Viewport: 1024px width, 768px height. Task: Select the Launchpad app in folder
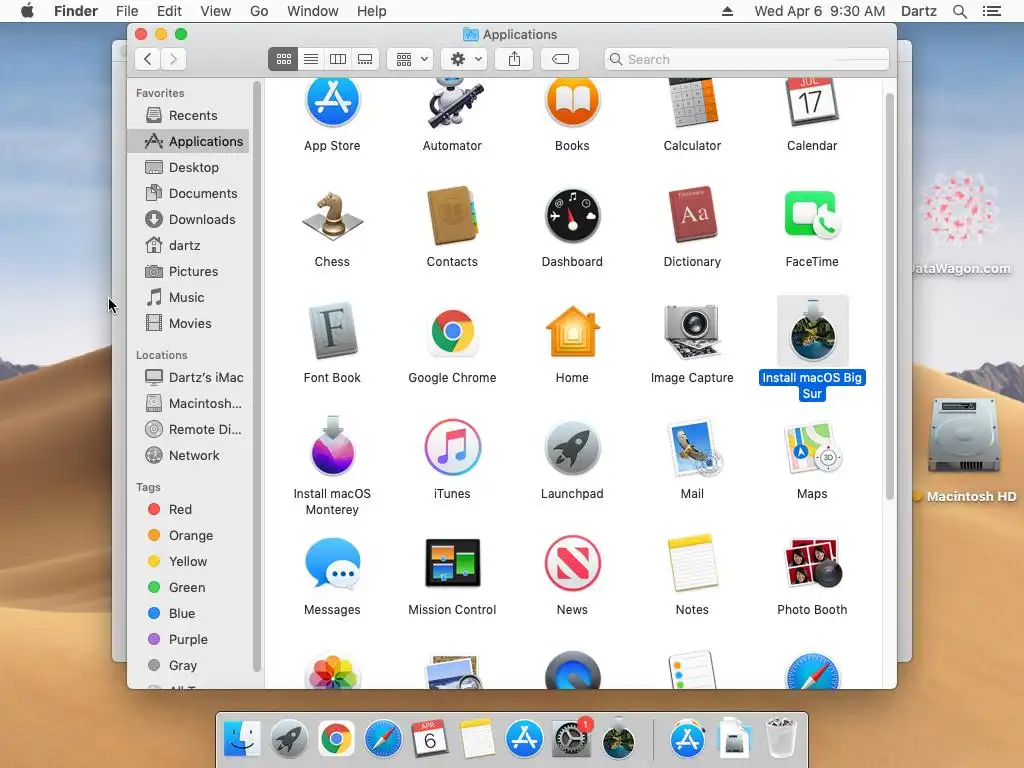coord(572,447)
